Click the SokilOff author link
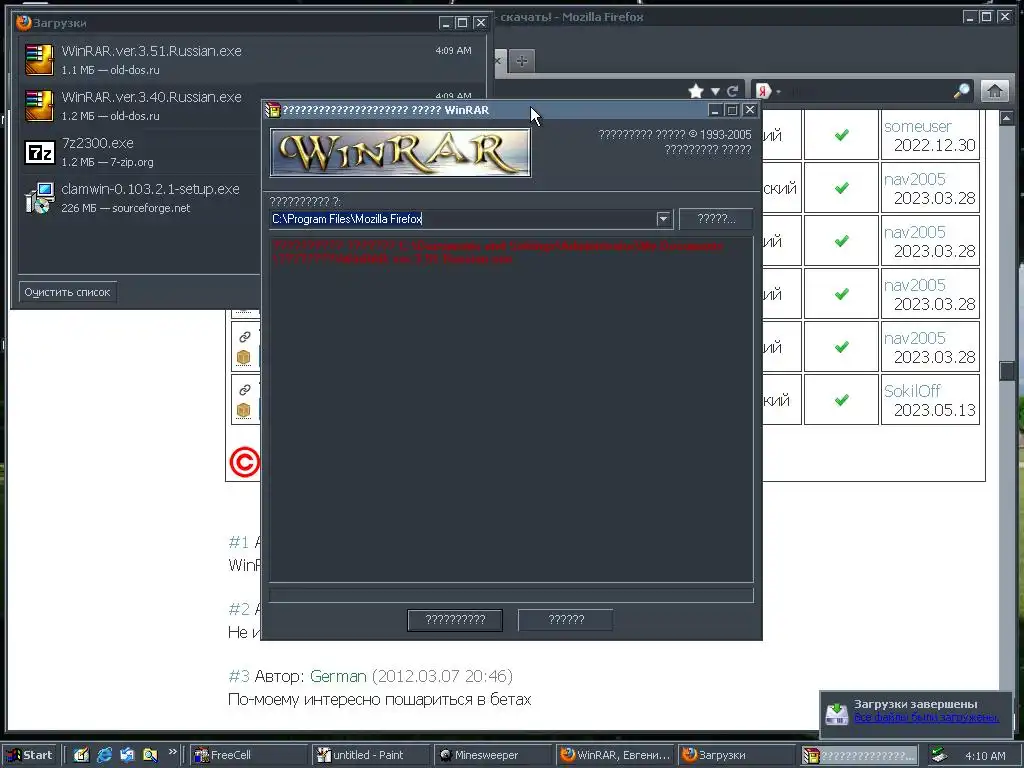Viewport: 1024px width, 768px height. pyautogui.click(x=912, y=391)
